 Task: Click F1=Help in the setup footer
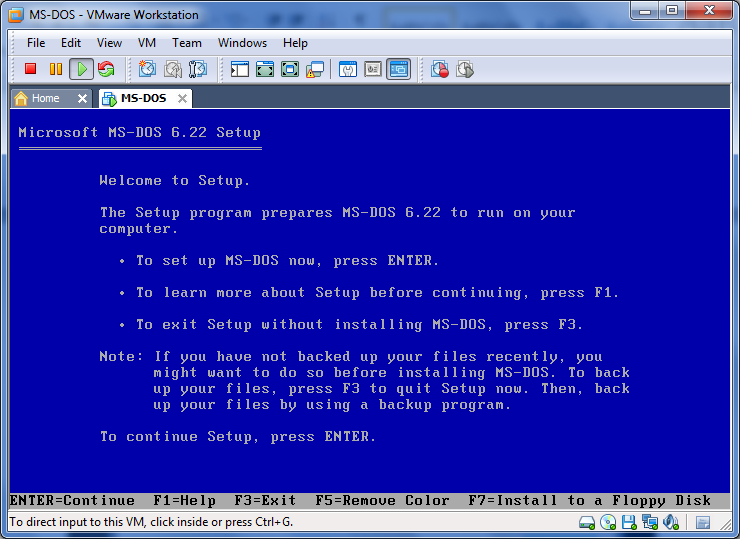[185, 500]
